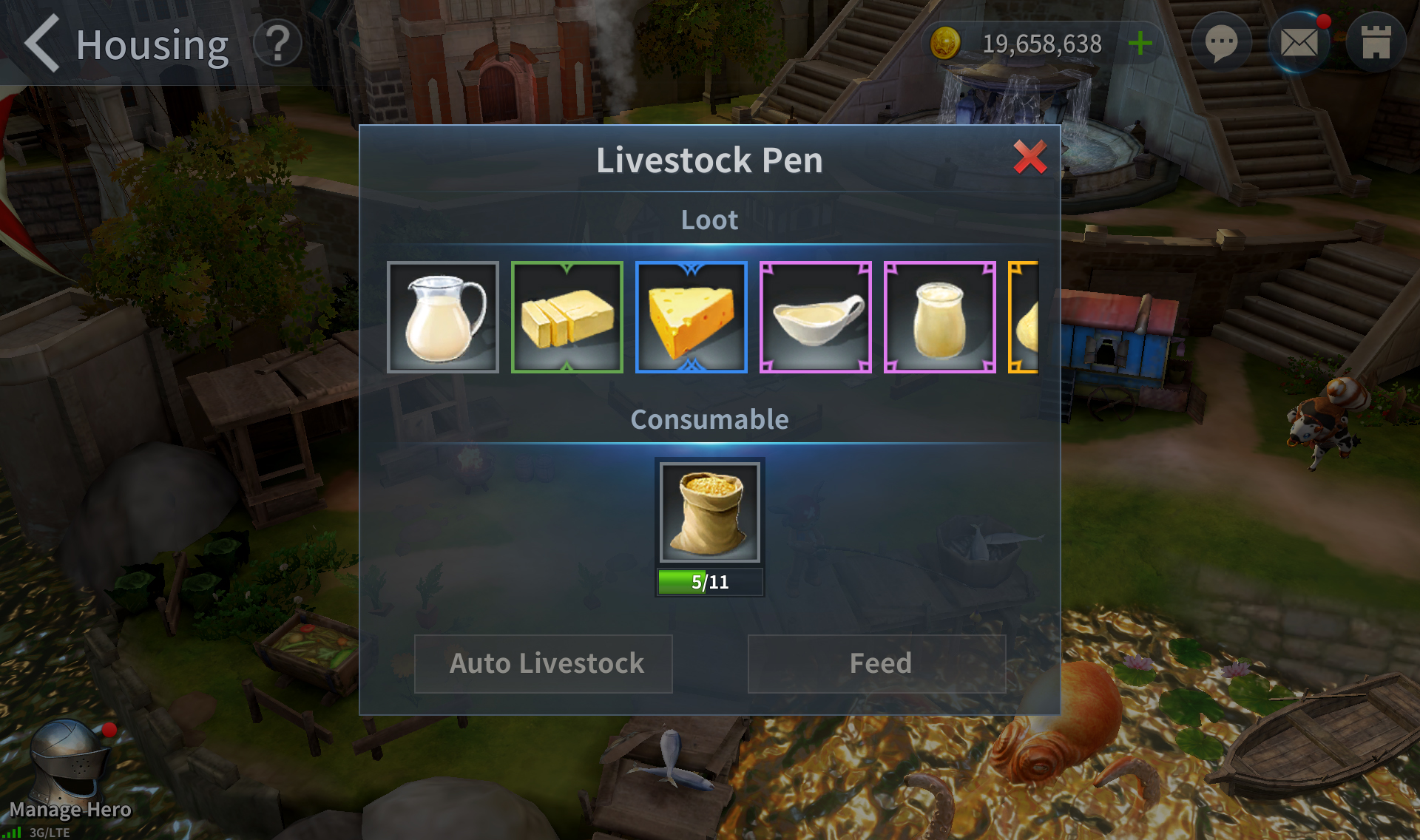Open the castle menu icon
Viewport: 1420px width, 840px height.
tap(1376, 43)
